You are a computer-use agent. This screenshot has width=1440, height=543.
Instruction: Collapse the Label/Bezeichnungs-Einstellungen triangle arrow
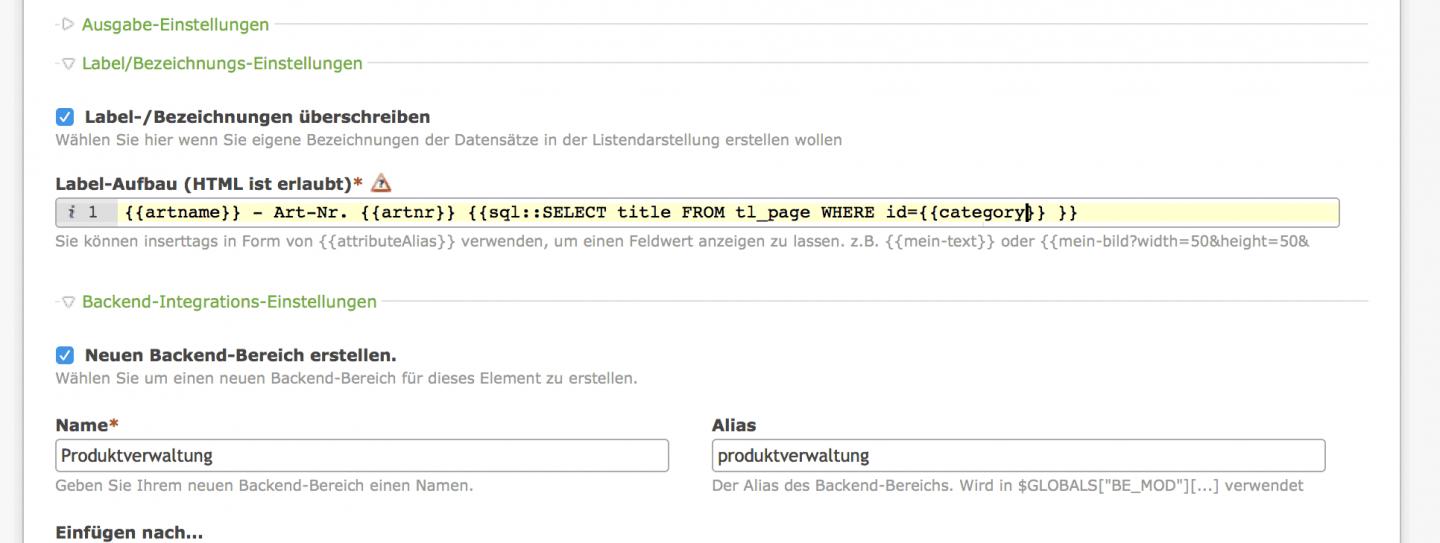[x=68, y=63]
